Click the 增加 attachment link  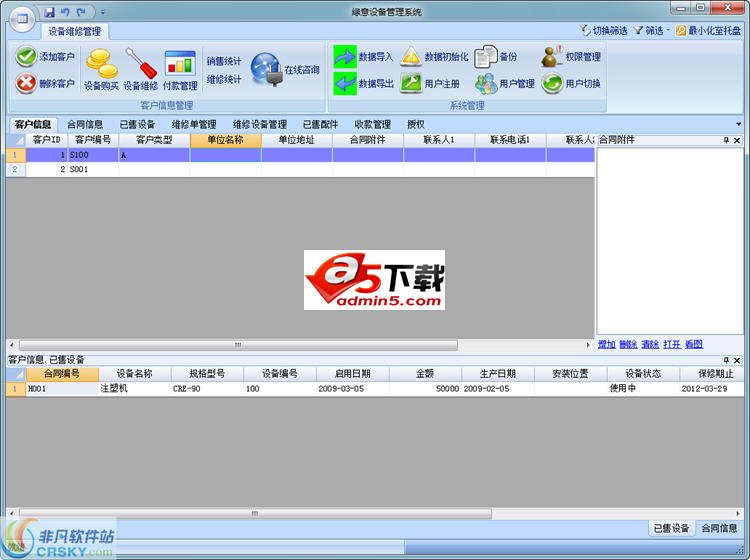click(607, 344)
